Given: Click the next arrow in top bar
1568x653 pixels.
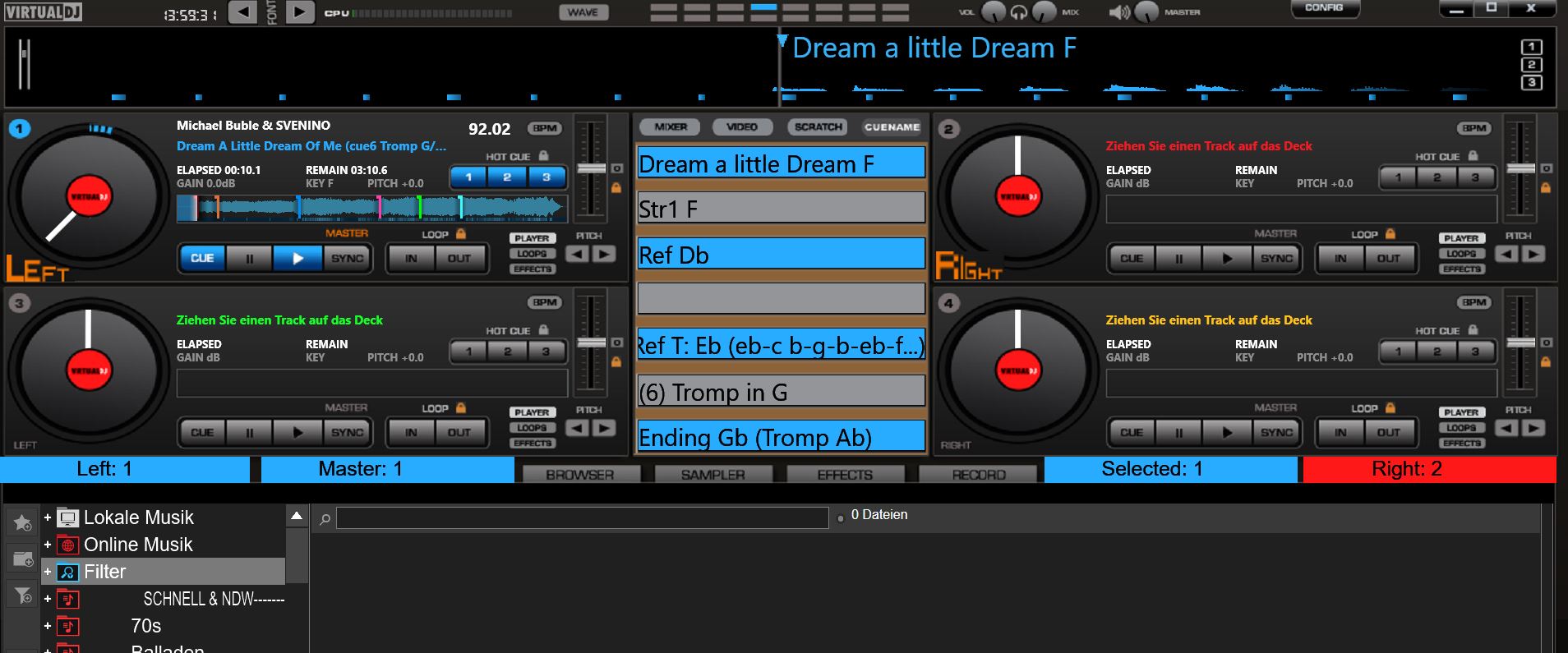Looking at the screenshot, I should 300,12.
